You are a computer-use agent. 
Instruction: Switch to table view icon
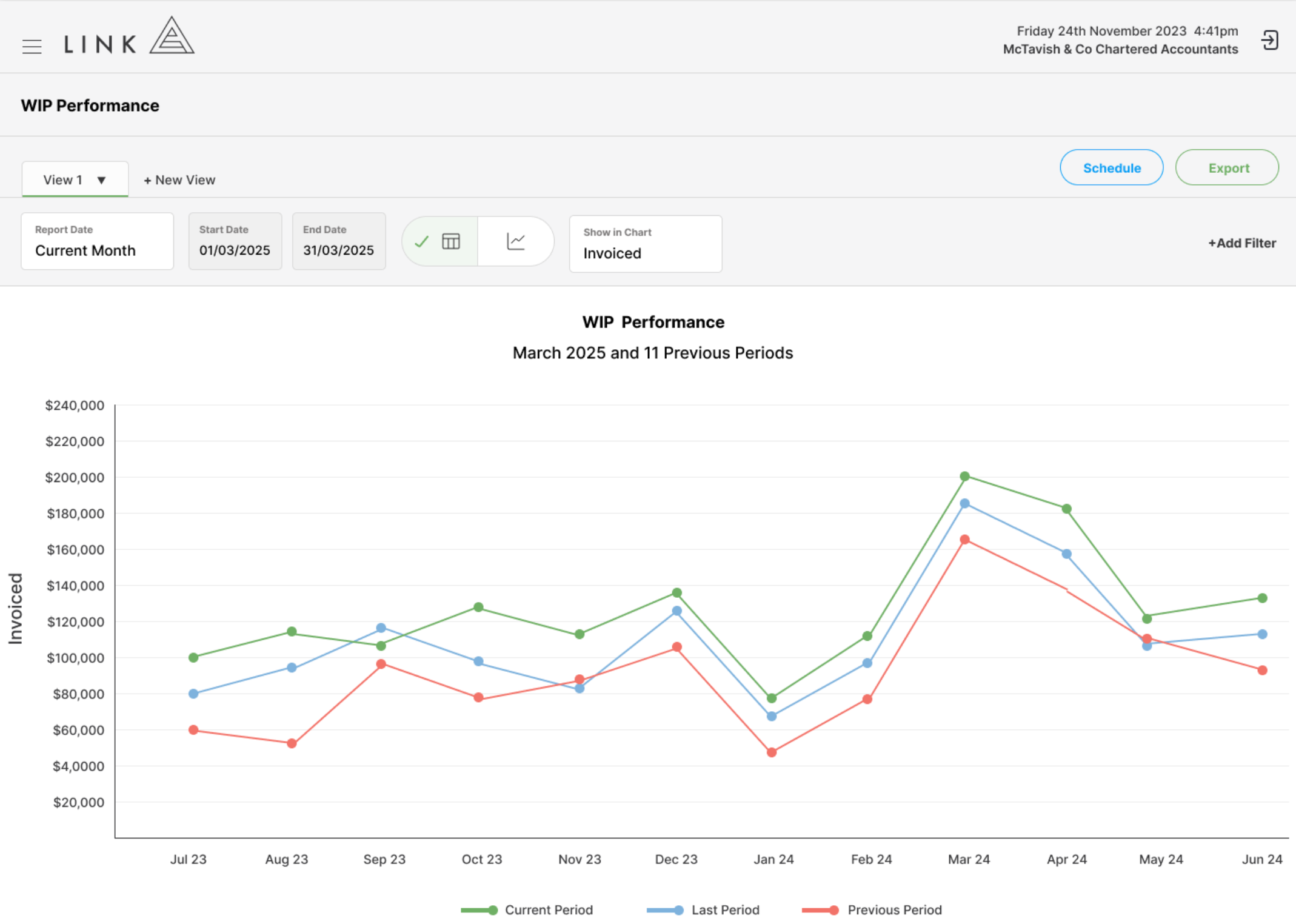point(451,241)
